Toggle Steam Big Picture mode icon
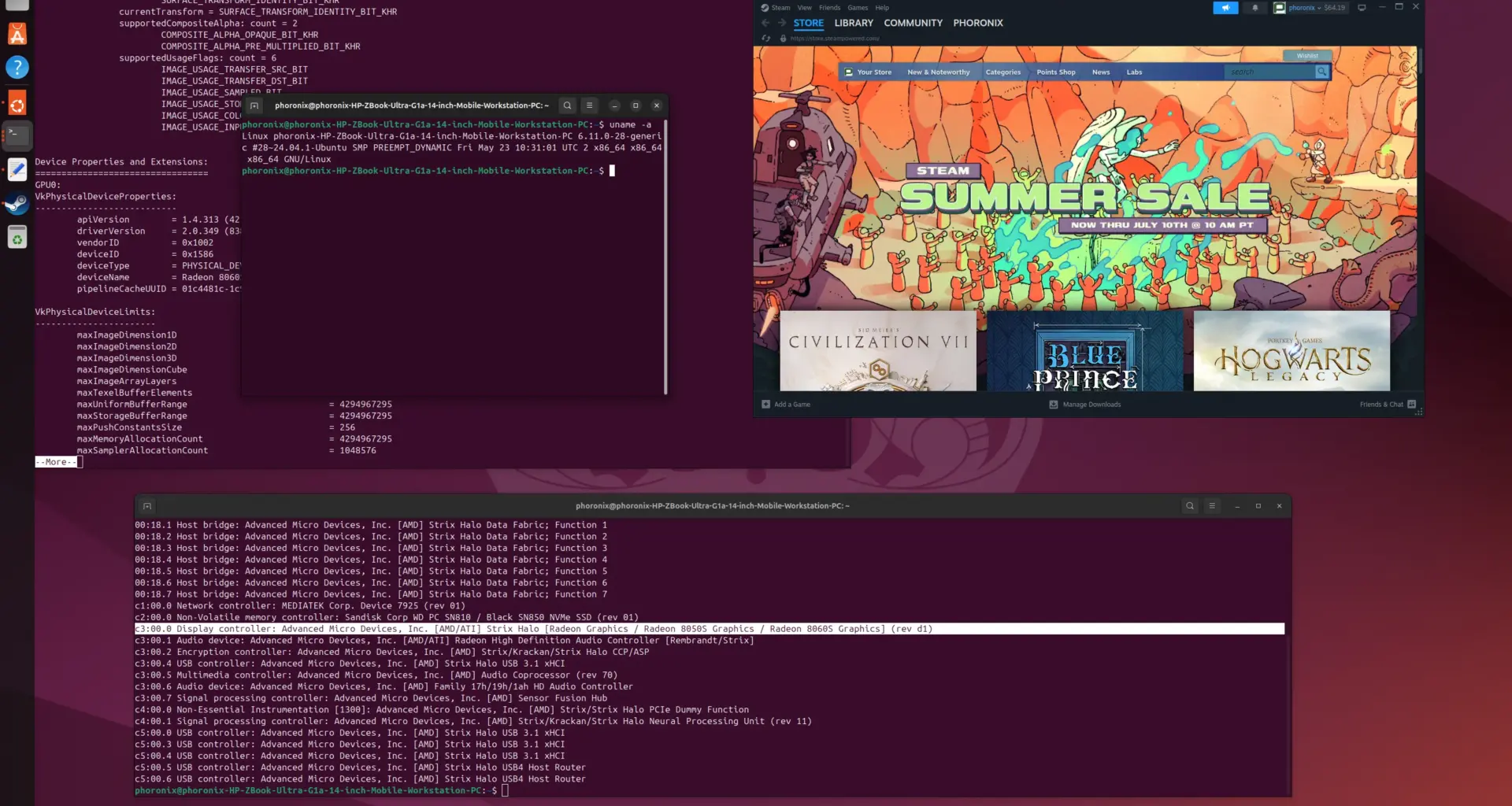1512x806 pixels. click(x=1362, y=7)
